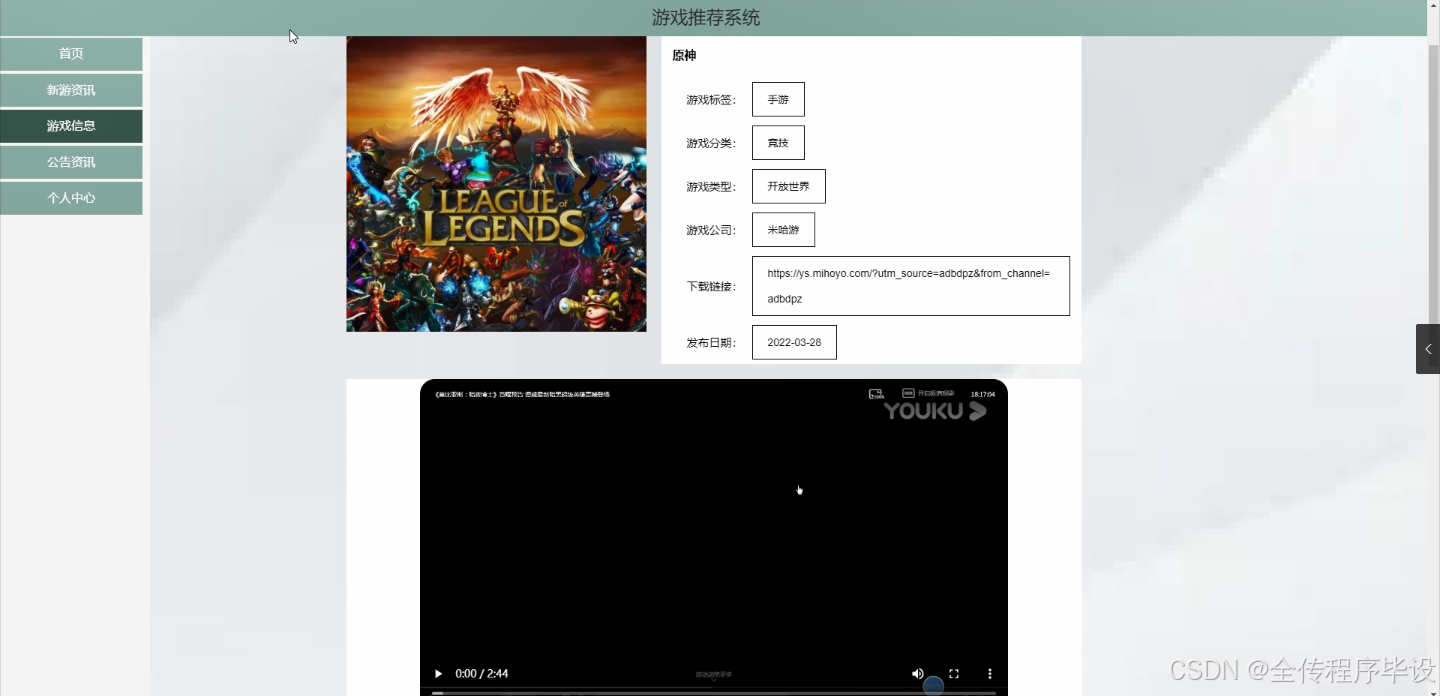Click the 游戏标签 label
Image resolution: width=1440 pixels, height=696 pixels.
pyautogui.click(x=711, y=100)
